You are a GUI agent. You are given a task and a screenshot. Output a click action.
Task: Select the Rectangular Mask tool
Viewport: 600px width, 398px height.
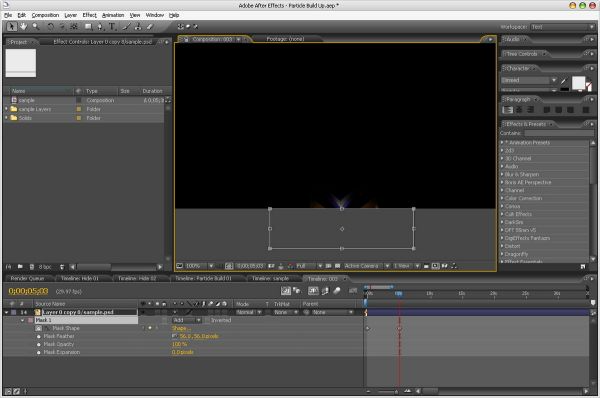(x=88, y=26)
